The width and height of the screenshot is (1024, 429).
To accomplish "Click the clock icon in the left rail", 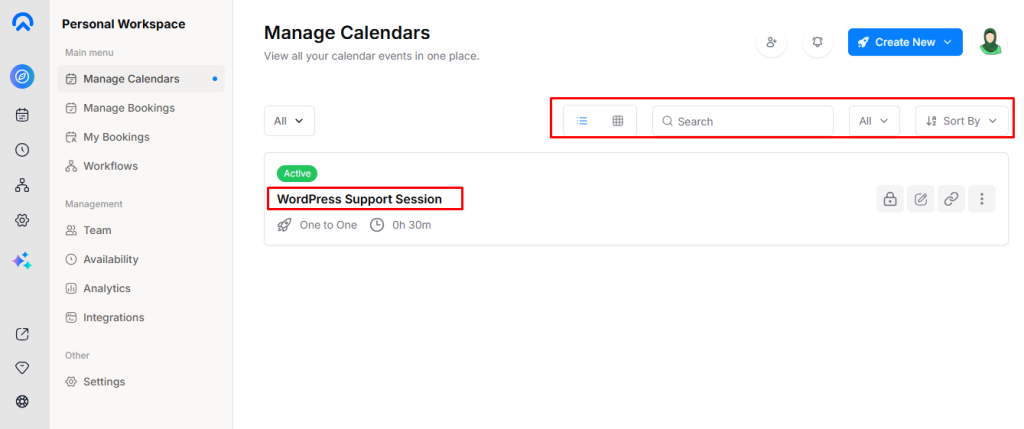I will tap(22, 150).
